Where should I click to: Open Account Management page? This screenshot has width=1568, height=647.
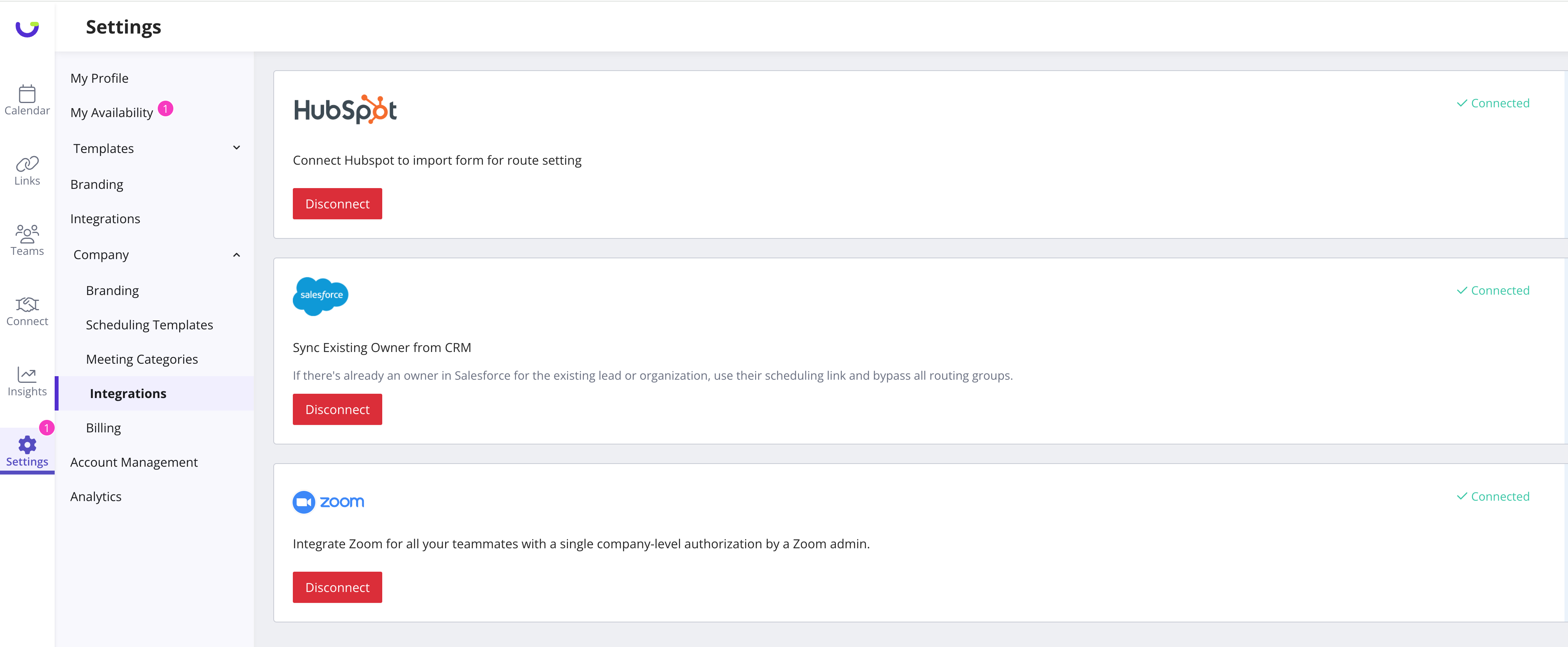click(x=134, y=462)
